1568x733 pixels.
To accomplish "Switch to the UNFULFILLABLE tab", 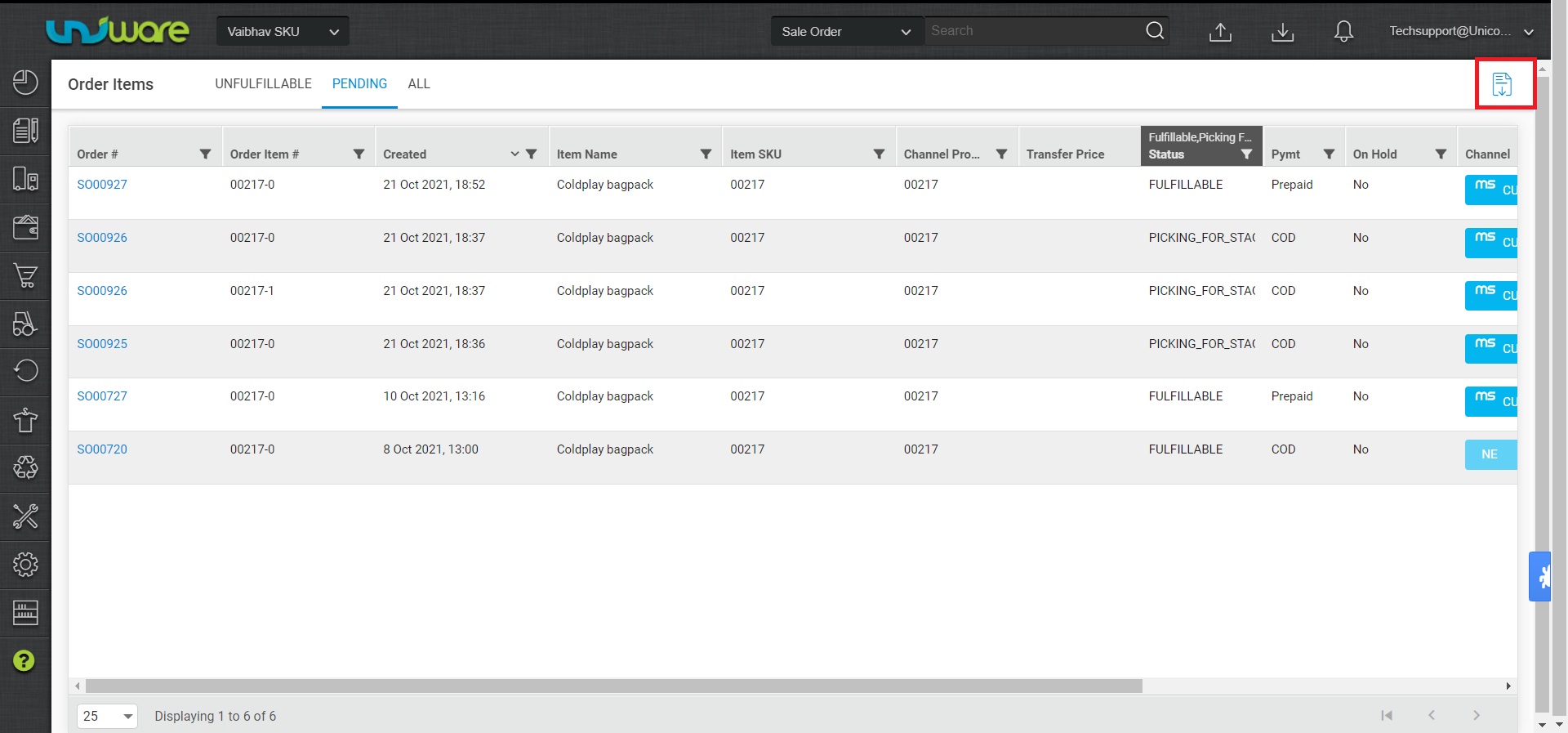I will pyautogui.click(x=263, y=83).
